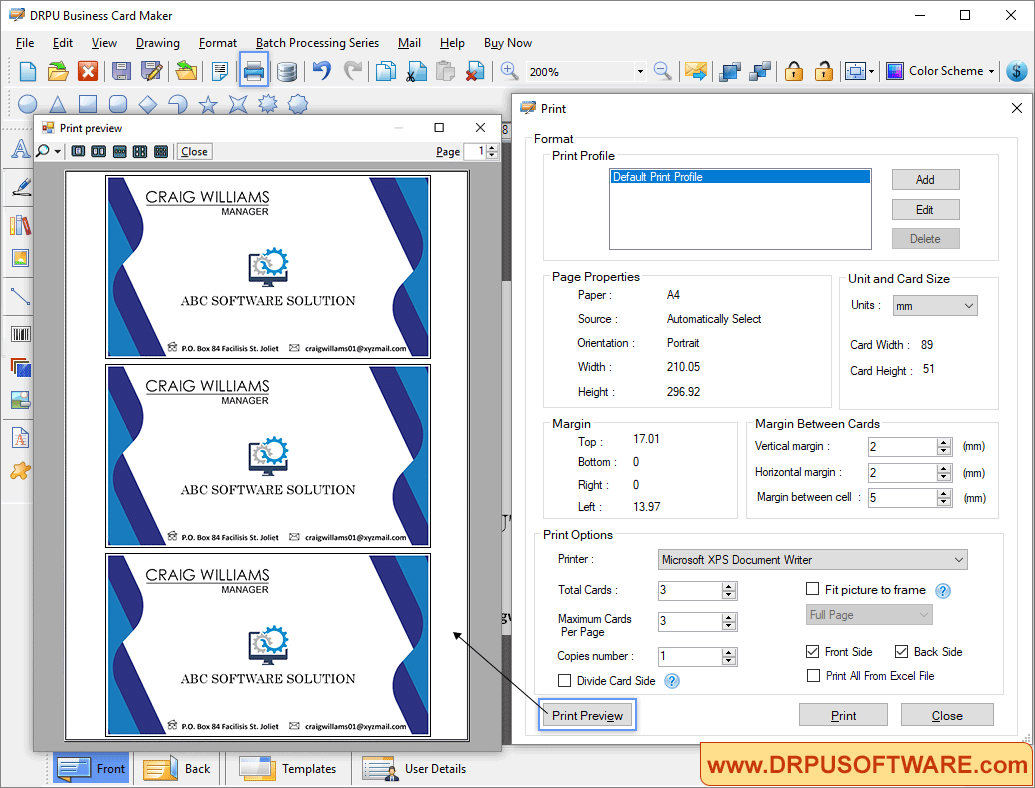Click the red X close-document toolbar icon
1035x788 pixels.
pyautogui.click(x=88, y=71)
